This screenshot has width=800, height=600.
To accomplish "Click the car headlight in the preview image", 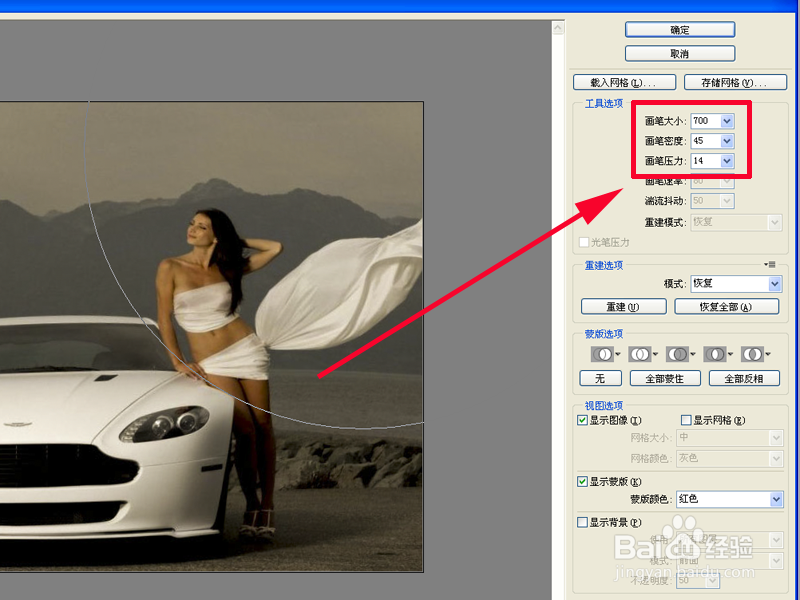I will [x=165, y=424].
